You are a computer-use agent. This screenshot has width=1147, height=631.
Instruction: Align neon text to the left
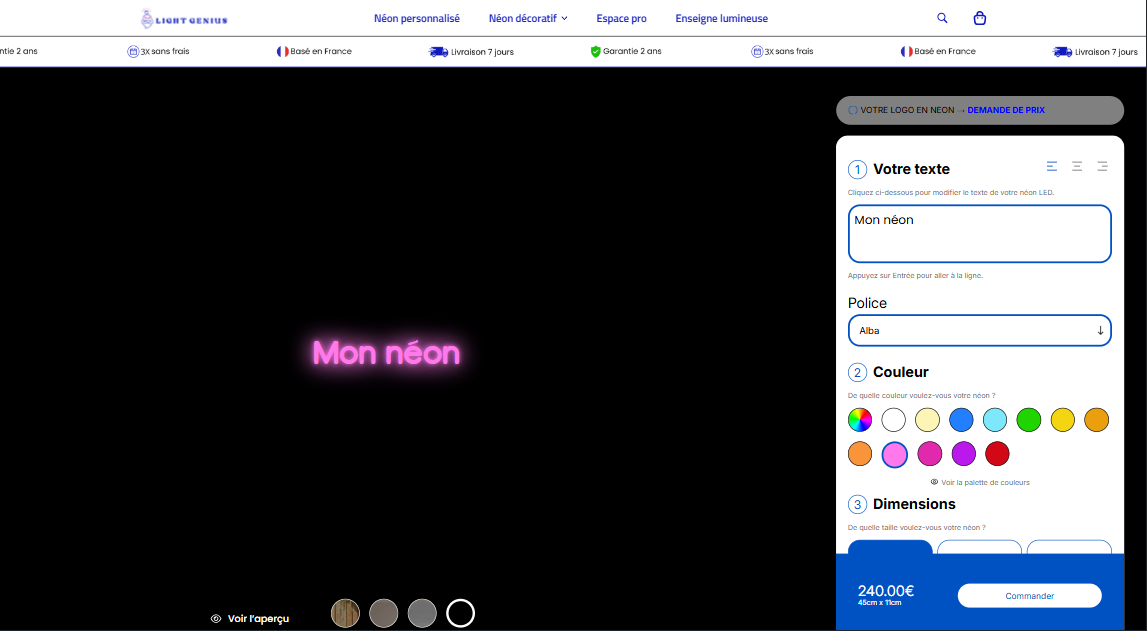(1052, 167)
